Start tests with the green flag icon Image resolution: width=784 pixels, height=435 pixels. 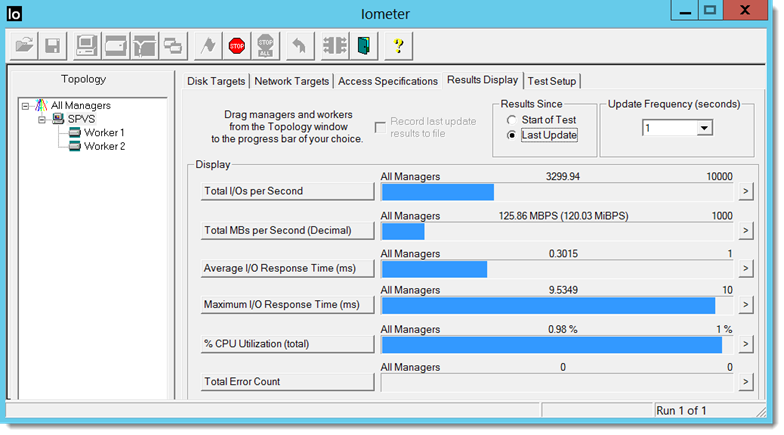coord(208,46)
